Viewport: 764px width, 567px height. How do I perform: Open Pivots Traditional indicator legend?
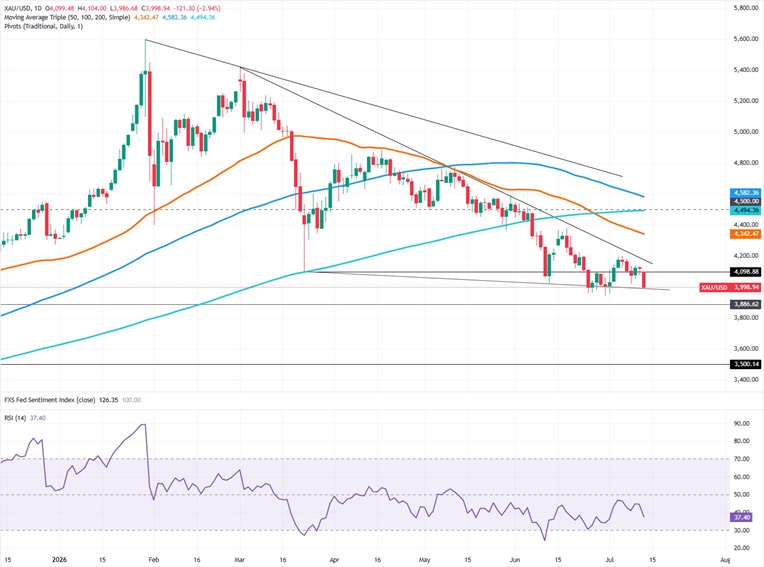[43, 26]
